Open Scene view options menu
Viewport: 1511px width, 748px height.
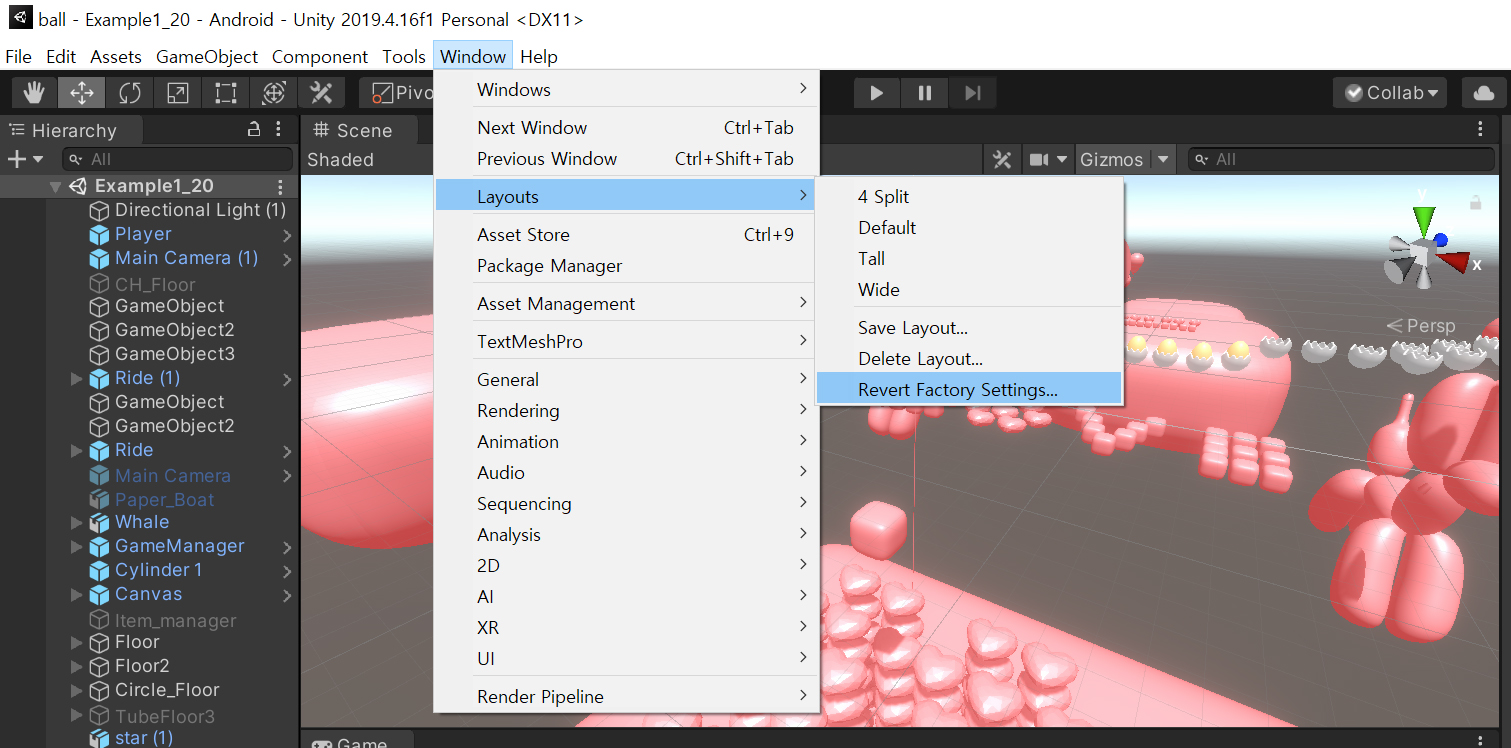pyautogui.click(x=1481, y=129)
